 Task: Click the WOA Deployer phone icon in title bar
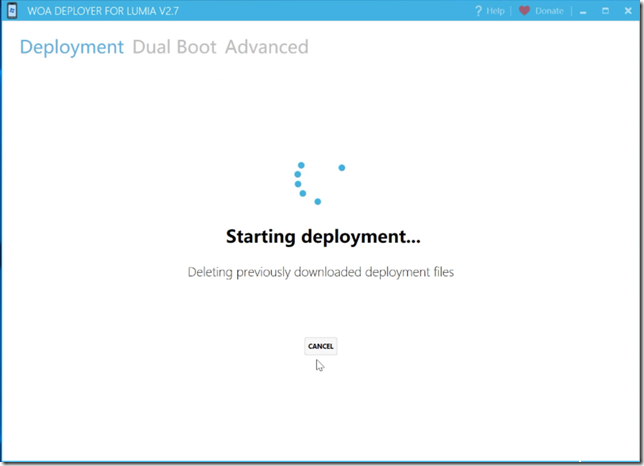(x=12, y=11)
